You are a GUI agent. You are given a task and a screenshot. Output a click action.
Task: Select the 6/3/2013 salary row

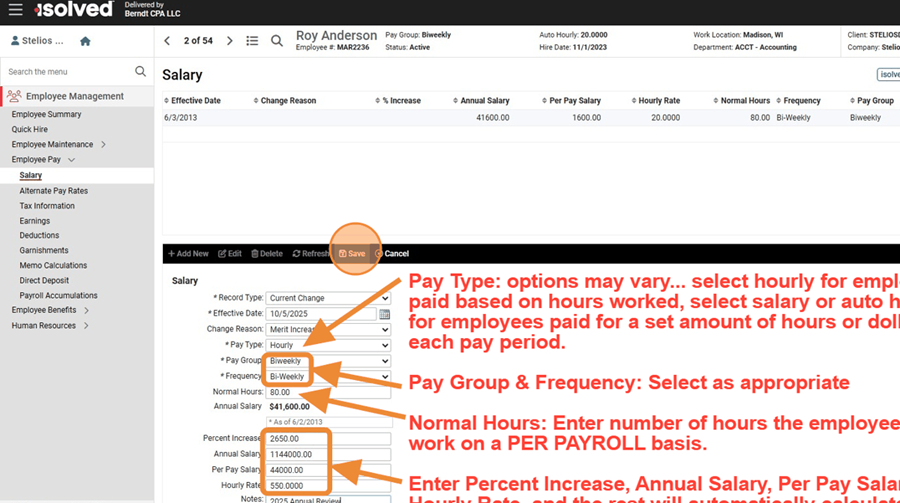[x=400, y=117]
